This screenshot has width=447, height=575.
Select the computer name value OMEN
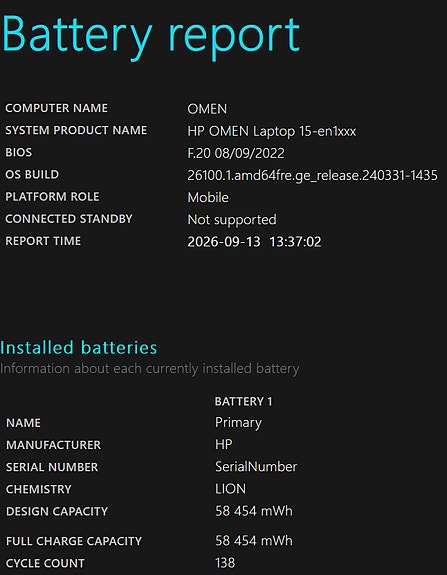tap(207, 109)
